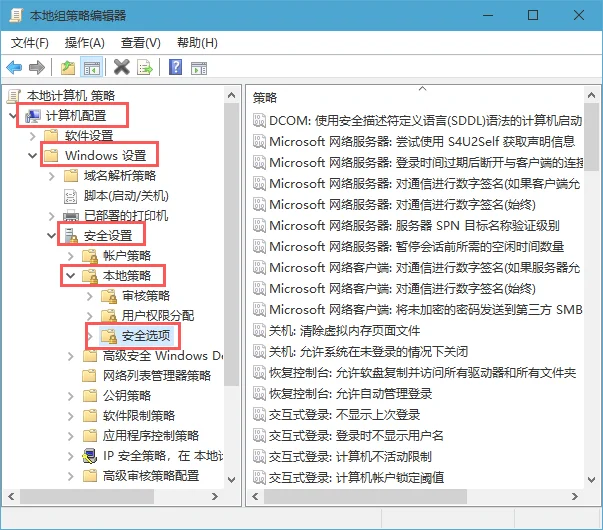Select 软件限制策略 in tree
Viewport: 603px width, 530px height.
click(139, 416)
